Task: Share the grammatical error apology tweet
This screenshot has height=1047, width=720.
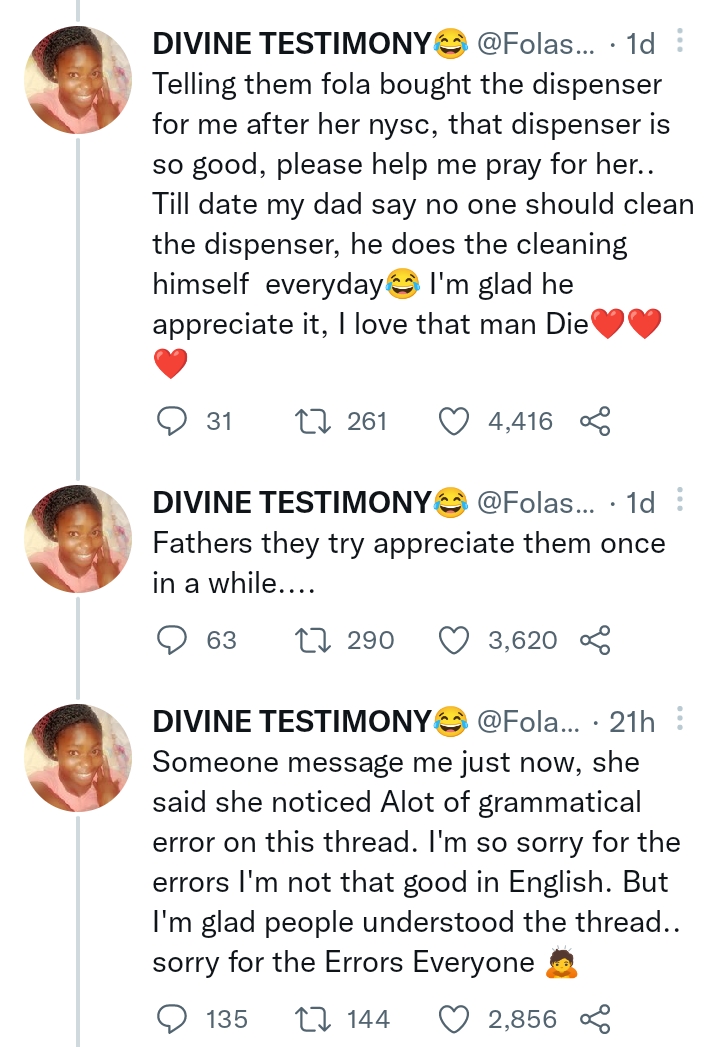Action: click(x=594, y=1018)
